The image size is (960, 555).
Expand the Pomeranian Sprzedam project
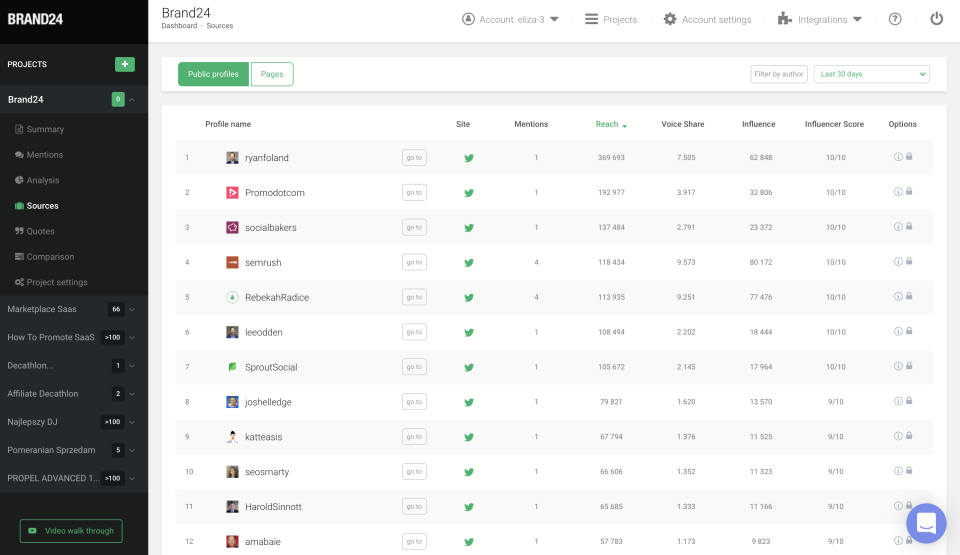132,450
